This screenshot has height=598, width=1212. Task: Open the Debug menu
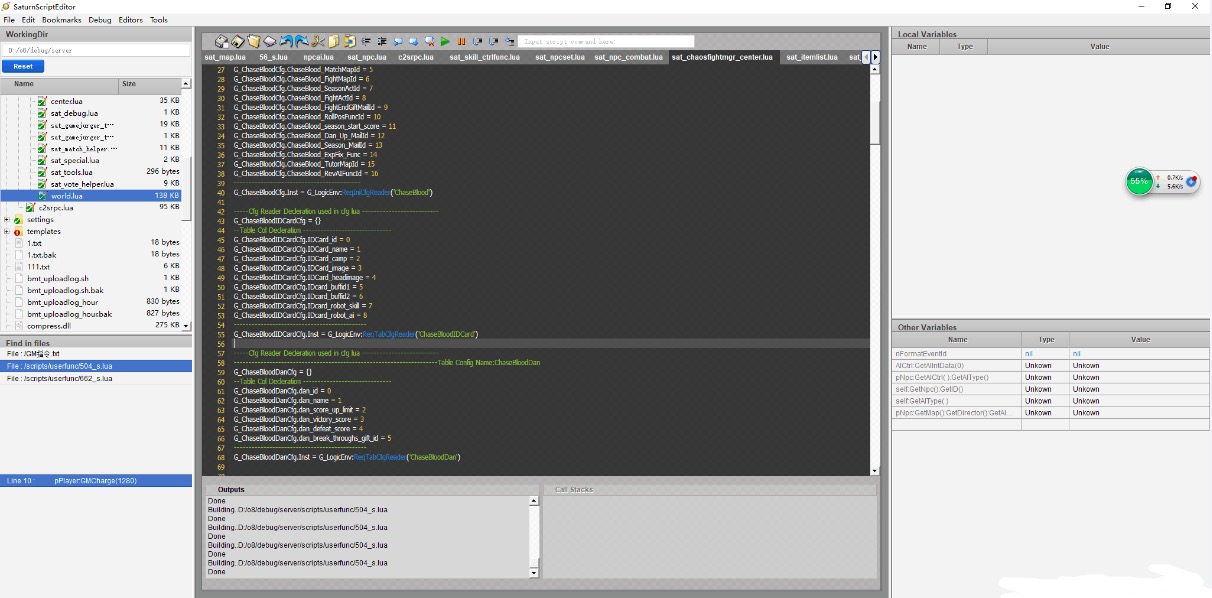[100, 20]
